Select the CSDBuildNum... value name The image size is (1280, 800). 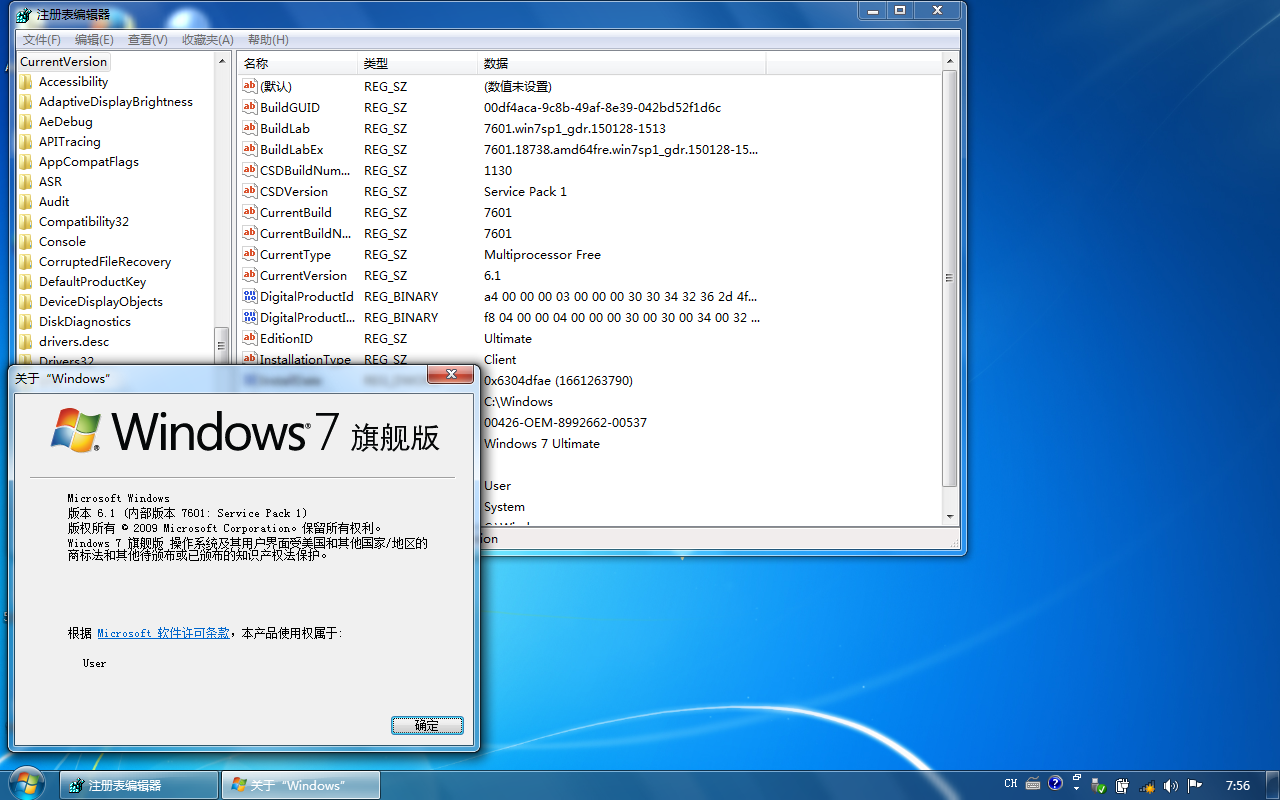pos(305,170)
